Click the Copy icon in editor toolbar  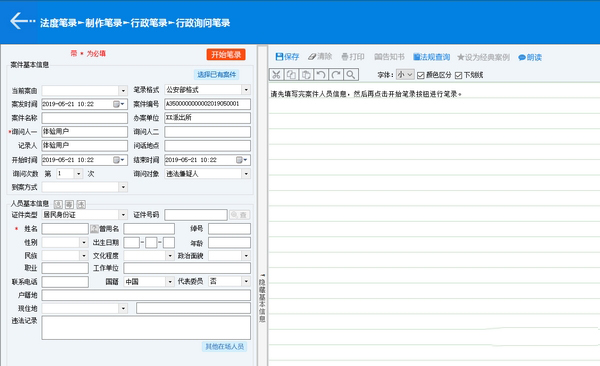pyautogui.click(x=291, y=74)
